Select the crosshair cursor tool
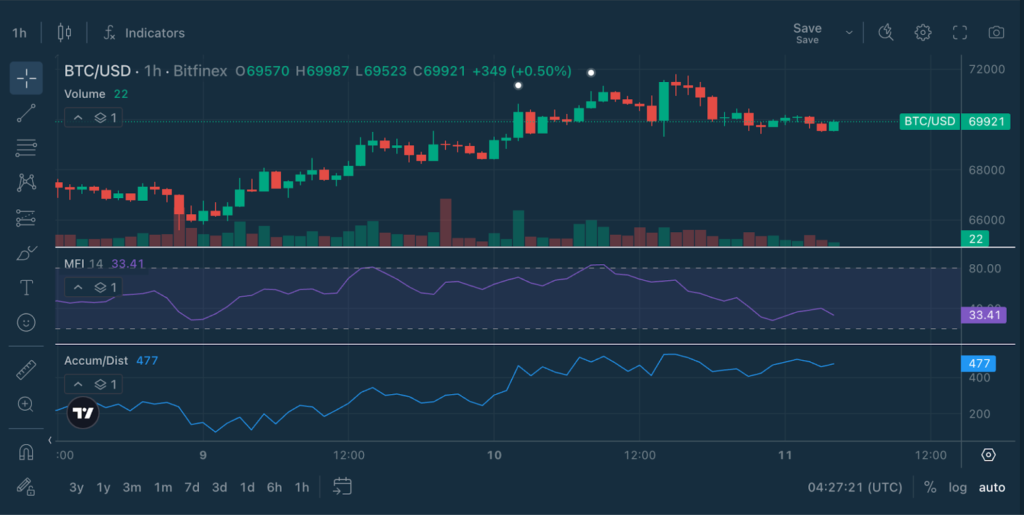This screenshot has width=1024, height=515. pos(26,78)
